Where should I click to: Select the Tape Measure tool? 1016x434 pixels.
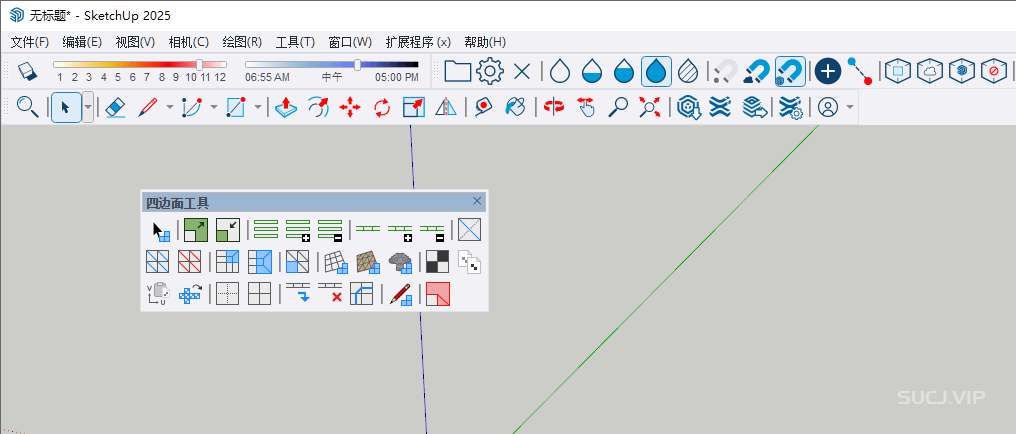(x=483, y=107)
